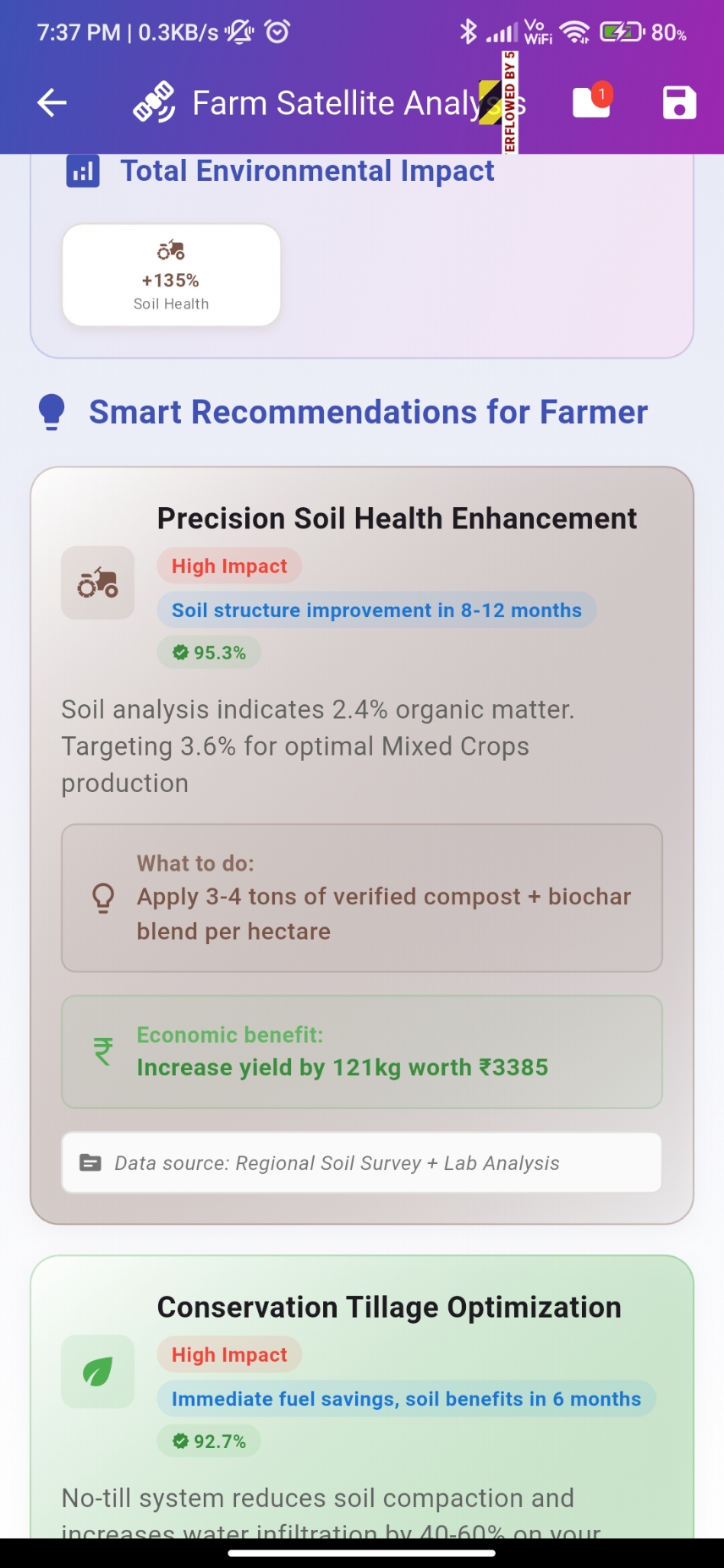Tap the Total Environmental Impact chart icon
Screen dimensions: 724x1568
[83, 172]
